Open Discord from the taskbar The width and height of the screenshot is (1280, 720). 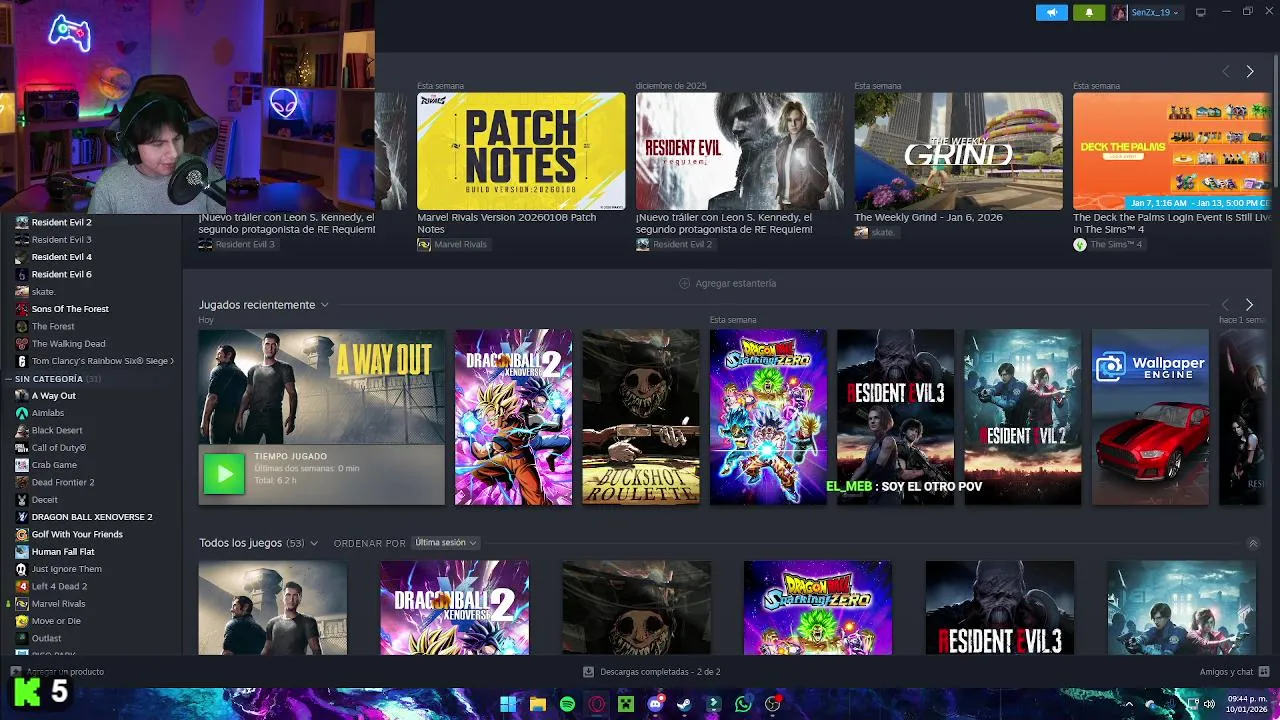point(655,704)
